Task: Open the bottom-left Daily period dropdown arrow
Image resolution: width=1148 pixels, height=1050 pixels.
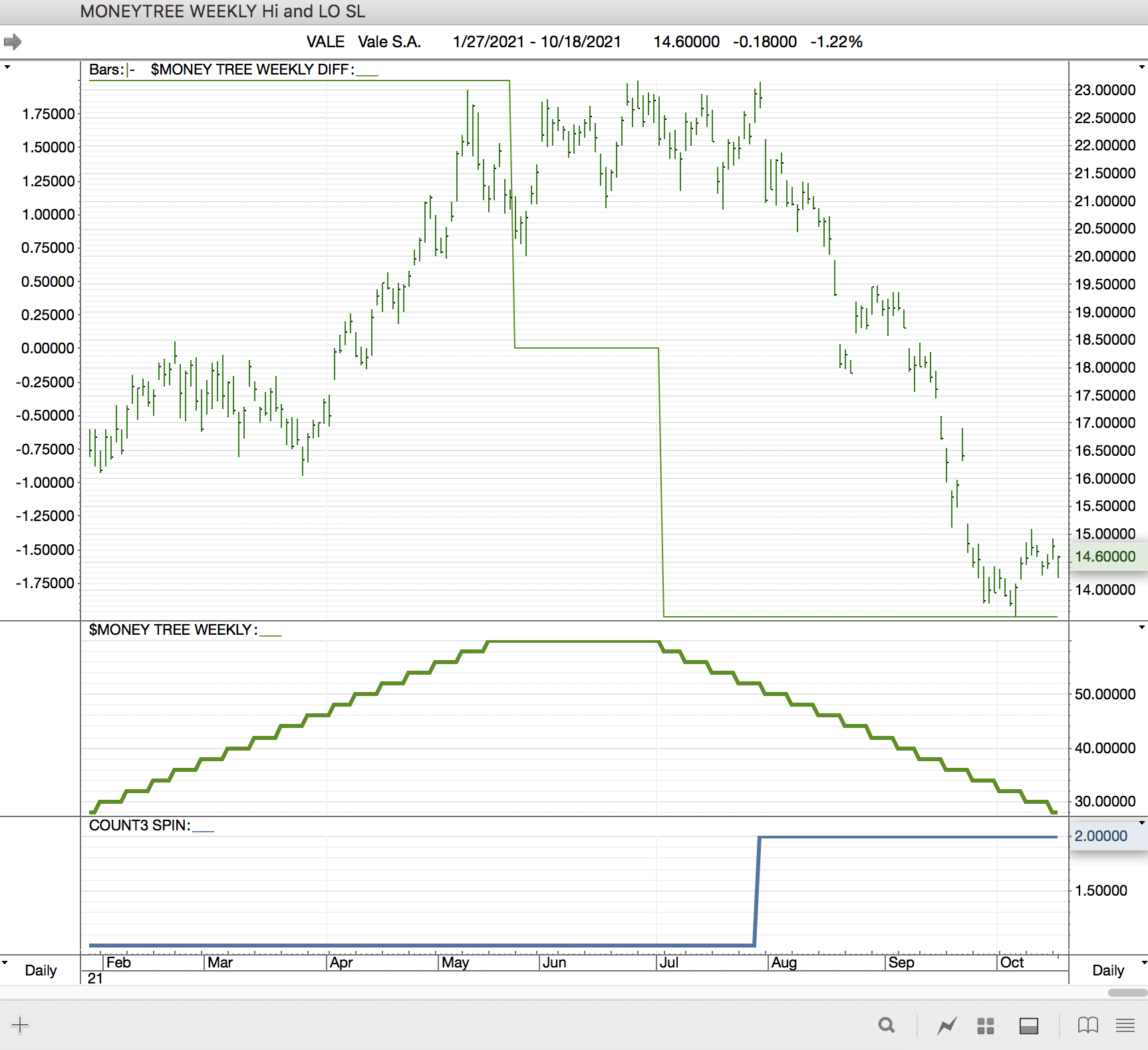Action: point(5,963)
